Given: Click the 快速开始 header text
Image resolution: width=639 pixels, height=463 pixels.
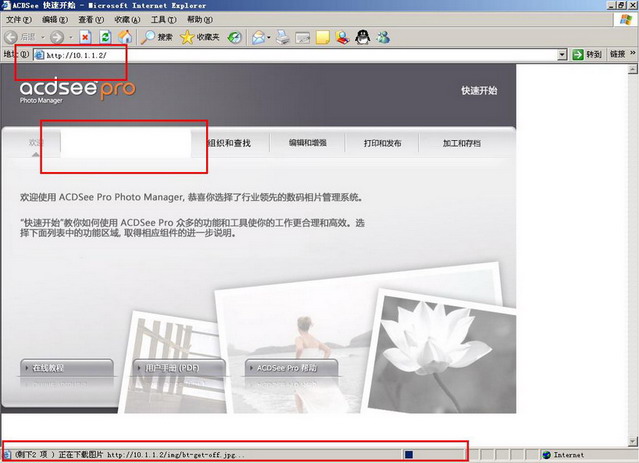Looking at the screenshot, I should (479, 90).
